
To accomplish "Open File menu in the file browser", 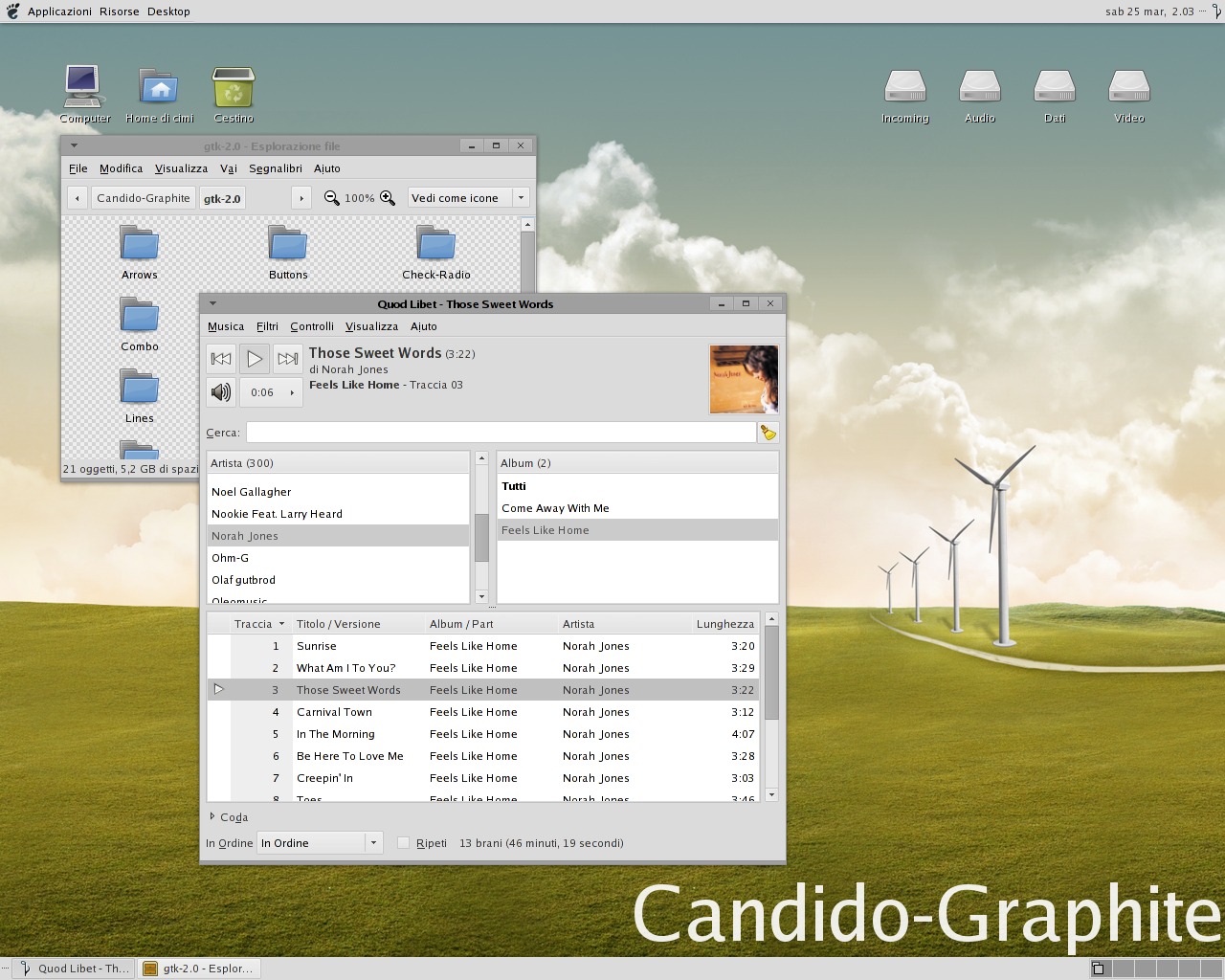I will coord(78,168).
